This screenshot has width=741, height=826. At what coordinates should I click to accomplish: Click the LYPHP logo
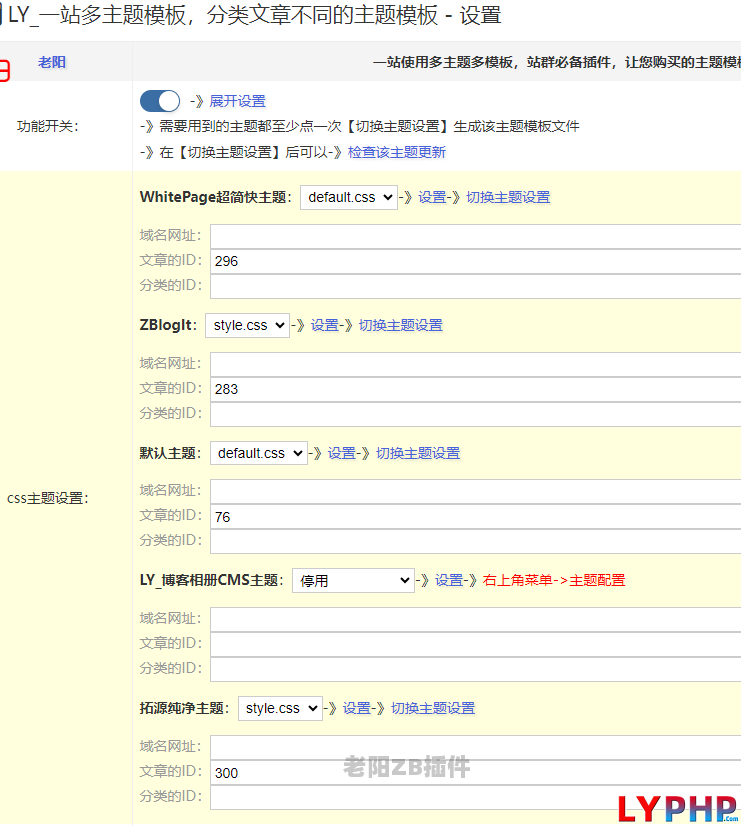pyautogui.click(x=677, y=808)
